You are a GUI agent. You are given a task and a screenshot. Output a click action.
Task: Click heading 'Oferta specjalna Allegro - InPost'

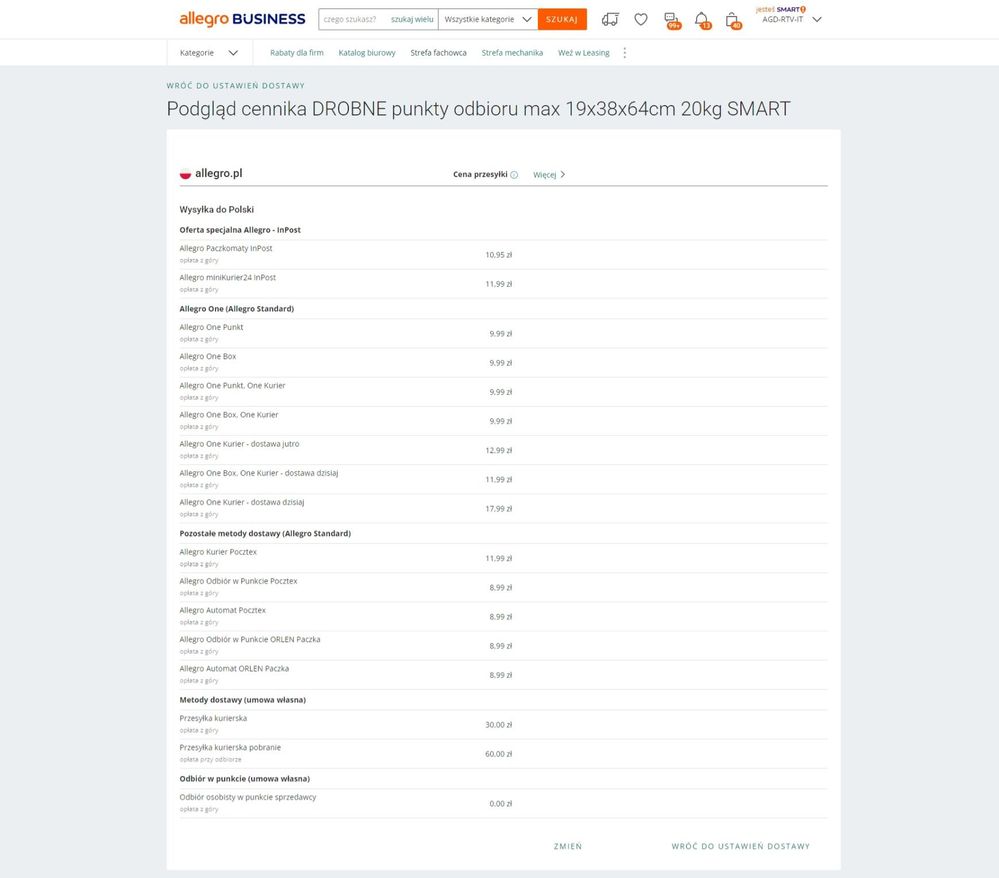coord(240,230)
